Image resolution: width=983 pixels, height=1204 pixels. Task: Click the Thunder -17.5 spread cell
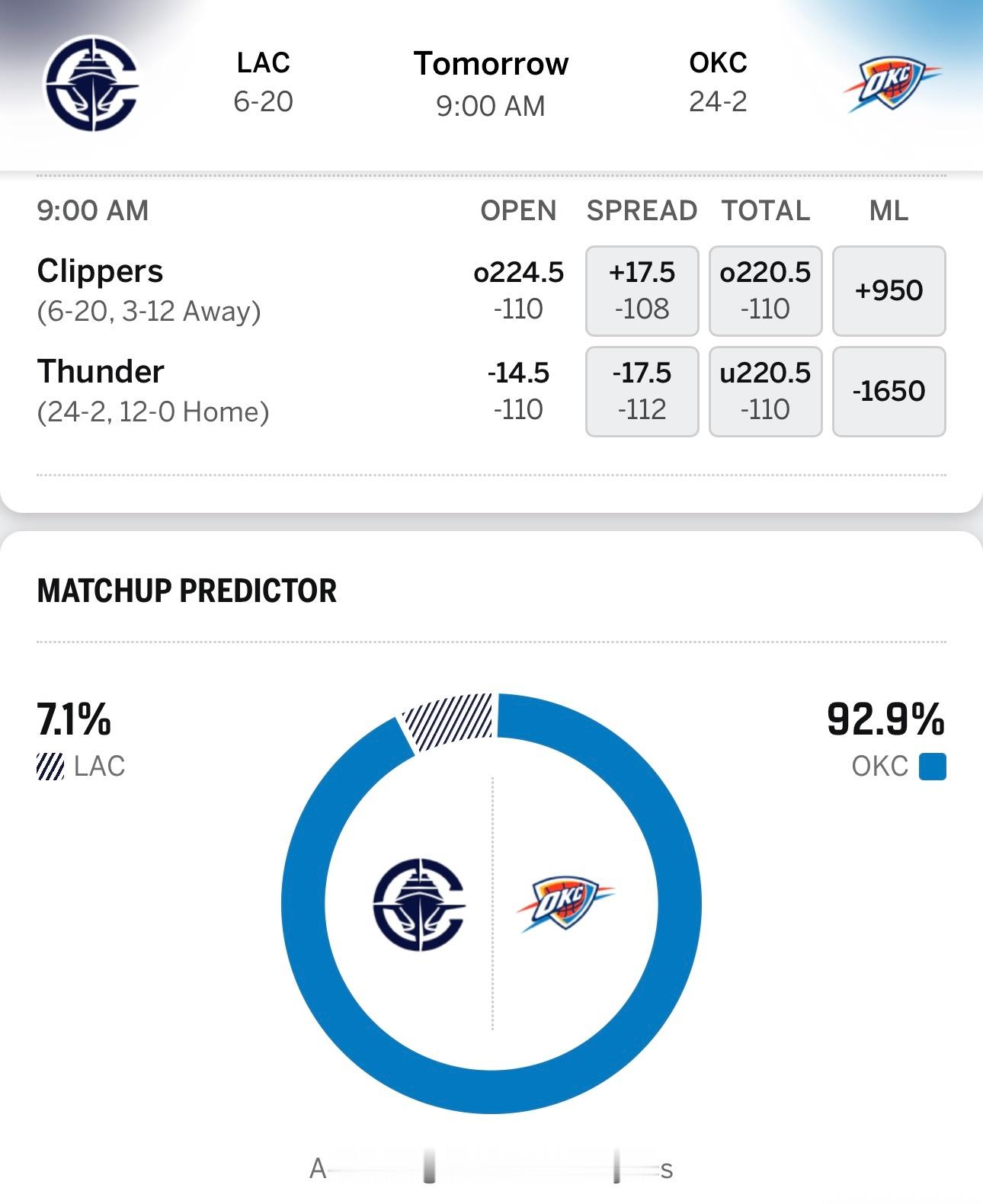coord(641,392)
